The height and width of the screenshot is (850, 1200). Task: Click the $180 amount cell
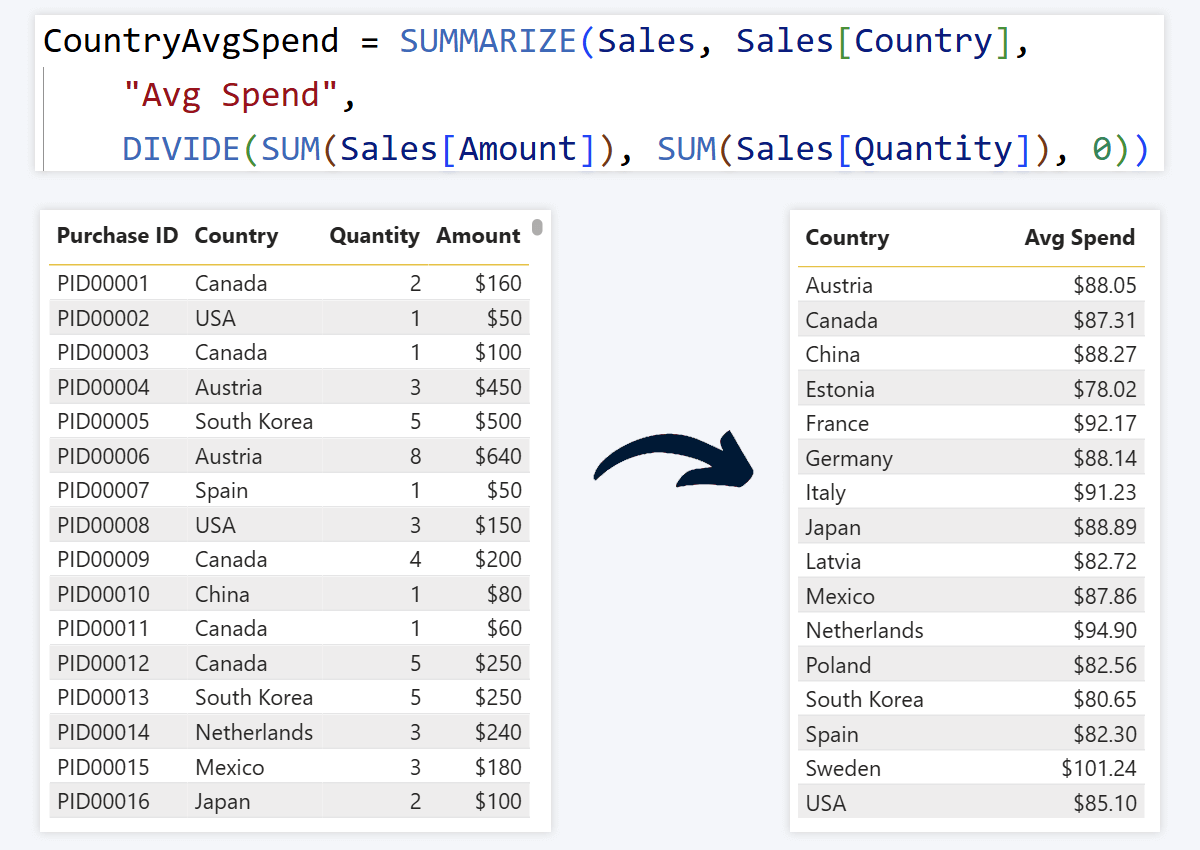[498, 767]
